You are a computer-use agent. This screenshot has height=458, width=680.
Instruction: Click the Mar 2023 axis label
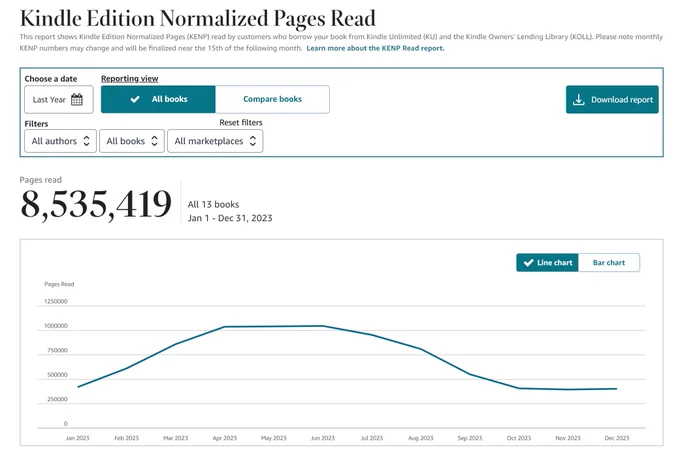coord(176,438)
